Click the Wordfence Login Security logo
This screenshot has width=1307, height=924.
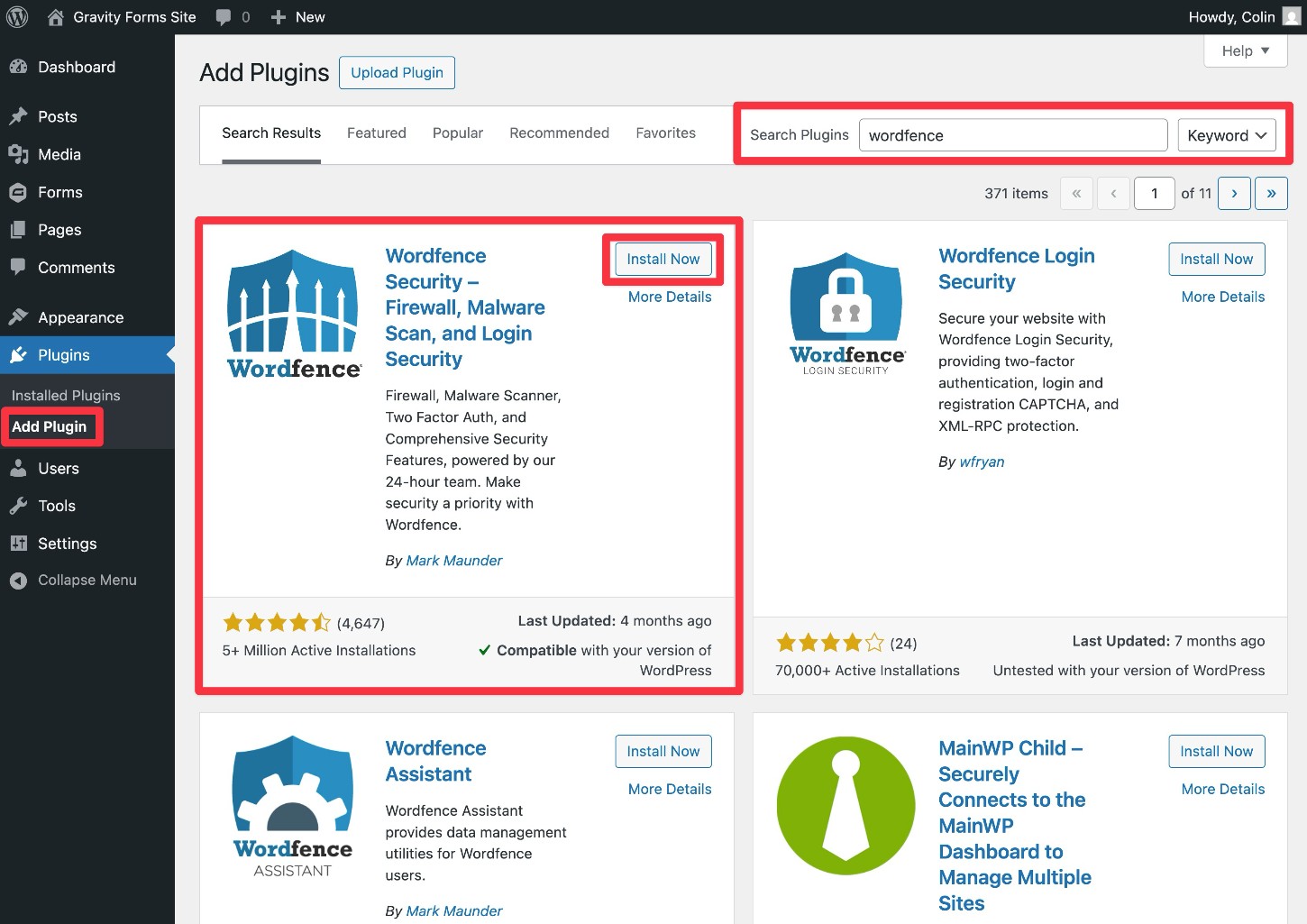pyautogui.click(x=846, y=314)
